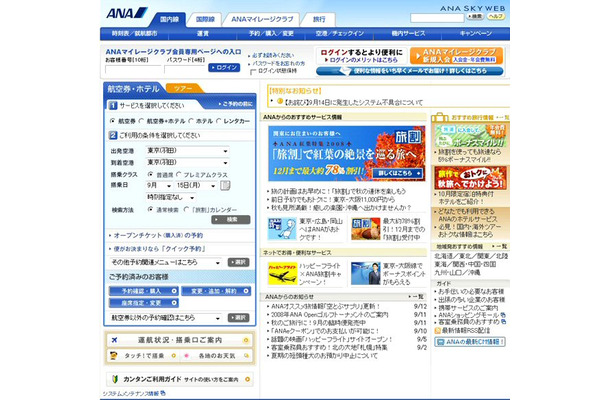Select the 「旅割」カレンダー search radio

186,209
